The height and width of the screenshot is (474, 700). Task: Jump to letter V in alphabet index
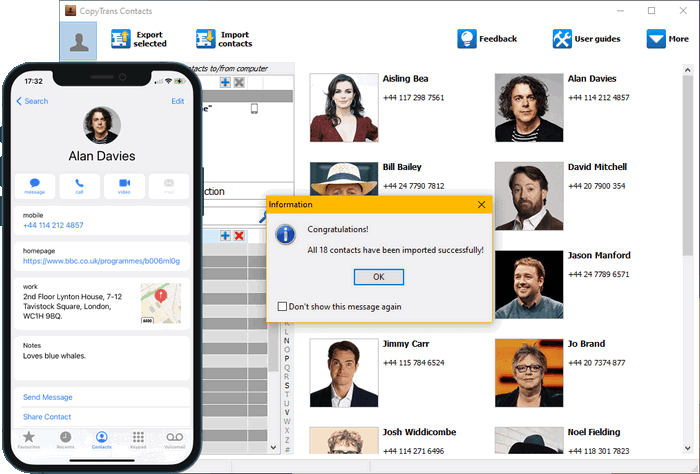(287, 412)
